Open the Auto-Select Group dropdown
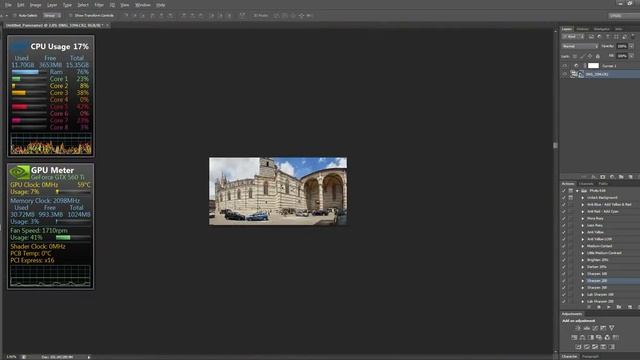 52,16
